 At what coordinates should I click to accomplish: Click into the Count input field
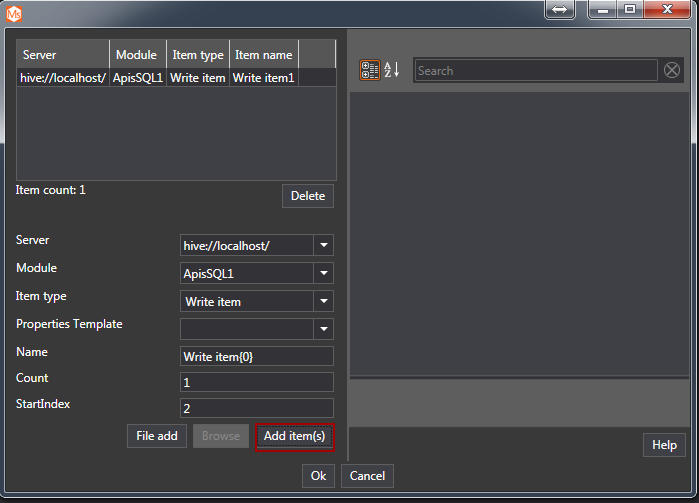coord(256,382)
